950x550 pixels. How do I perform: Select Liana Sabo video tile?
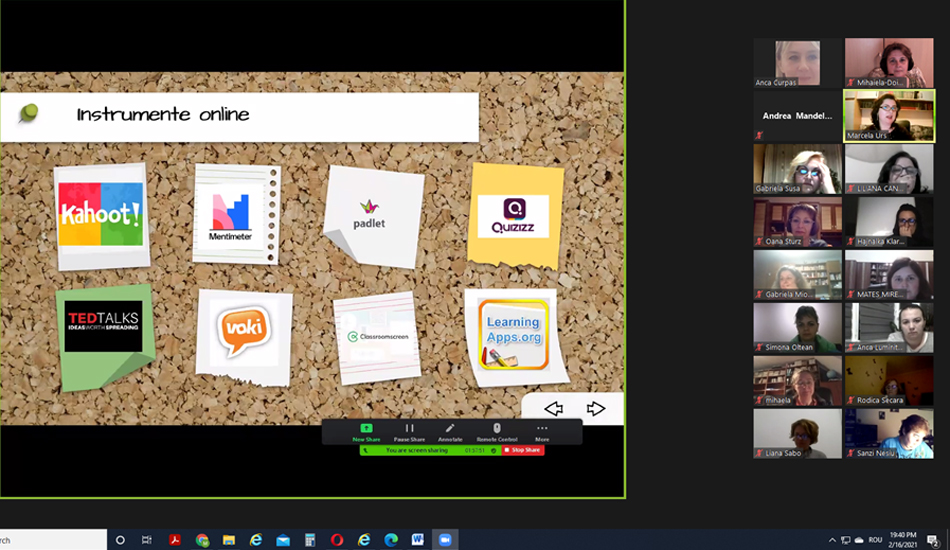(x=797, y=434)
